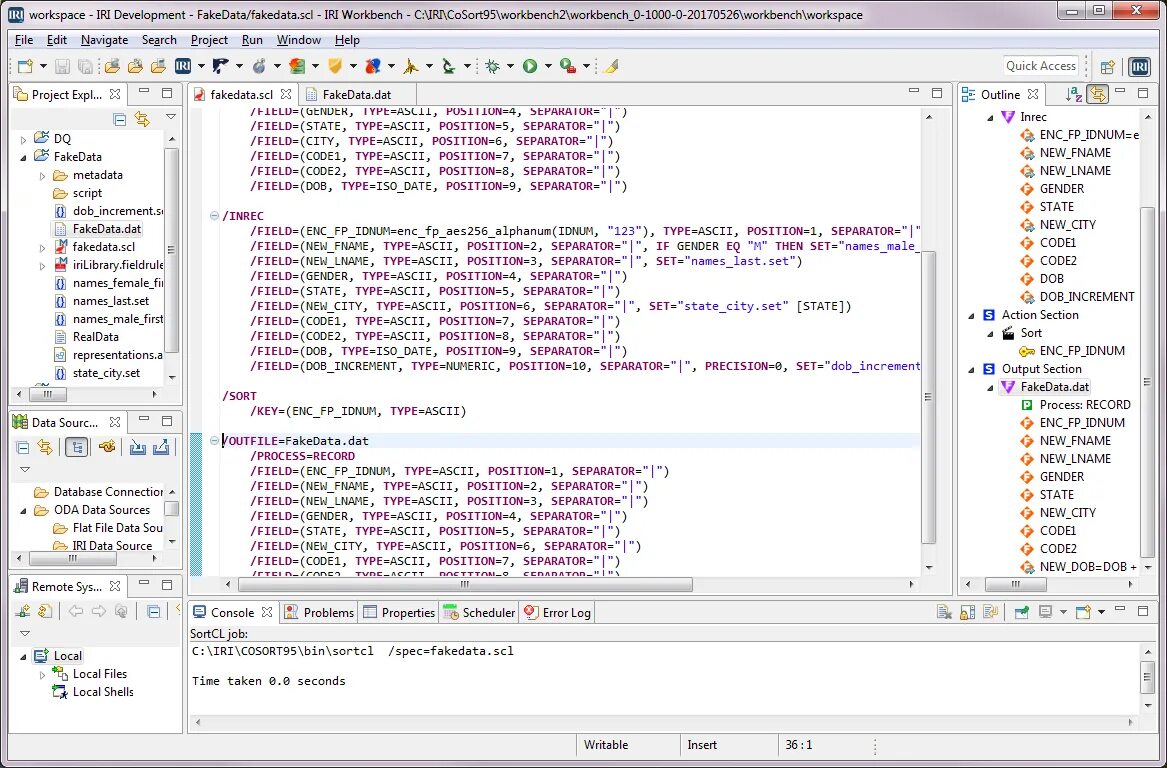Viewport: 1167px width, 768px height.
Task: Expand Local Files in Remote Systems
Action: tap(42, 674)
